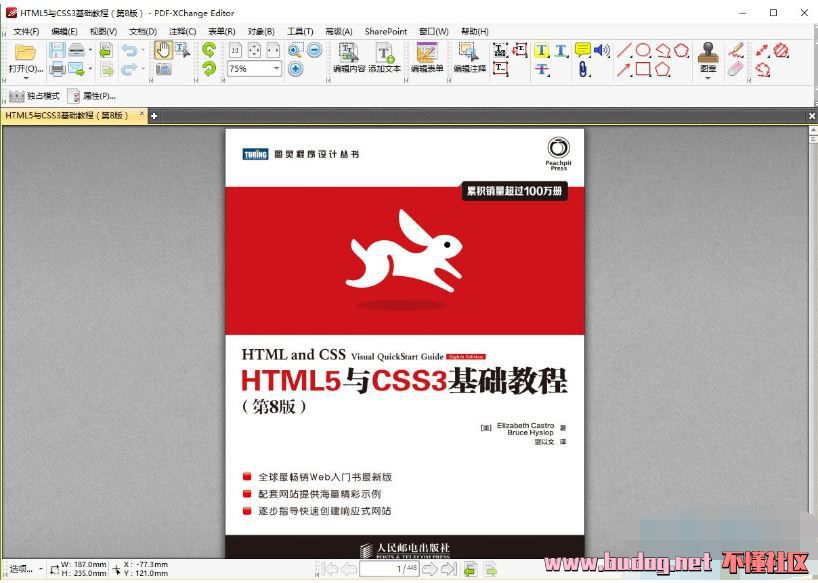
Task: Open the zoom level 75% dropdown
Action: click(276, 69)
